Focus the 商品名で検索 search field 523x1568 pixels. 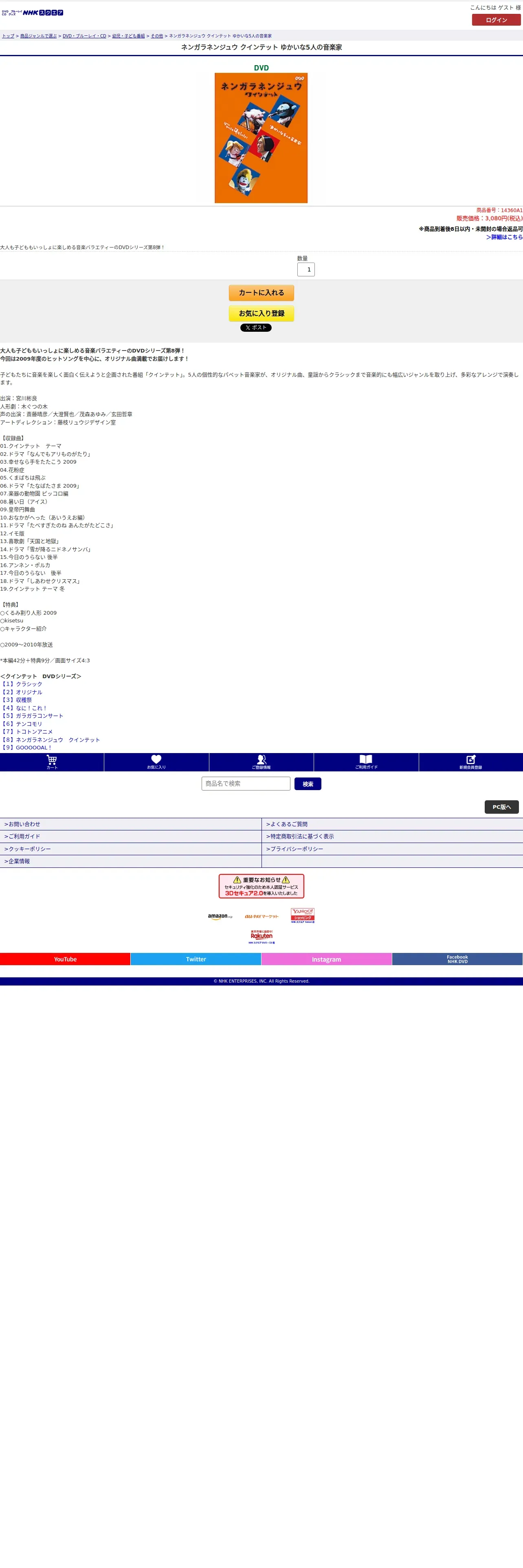click(x=246, y=784)
